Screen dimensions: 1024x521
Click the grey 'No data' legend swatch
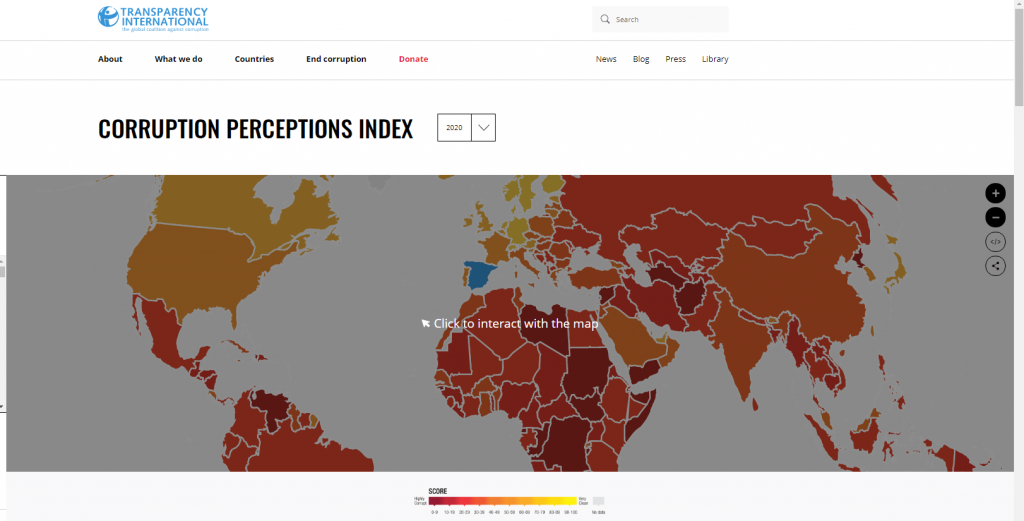pyautogui.click(x=598, y=501)
